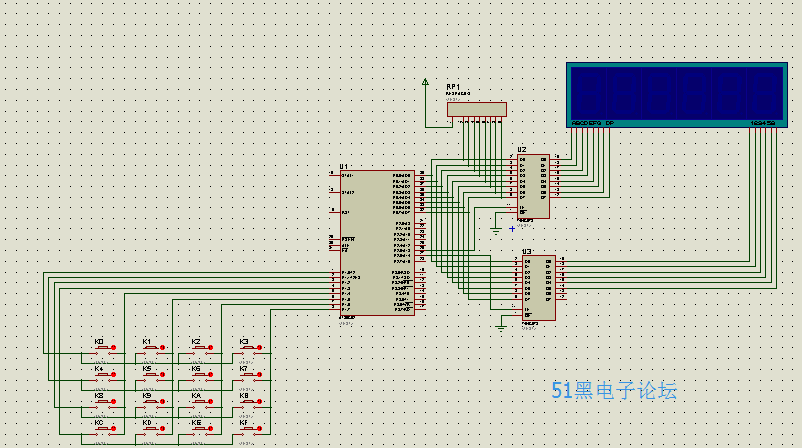
Task: Click the KD keypad switch
Action: coord(151,431)
